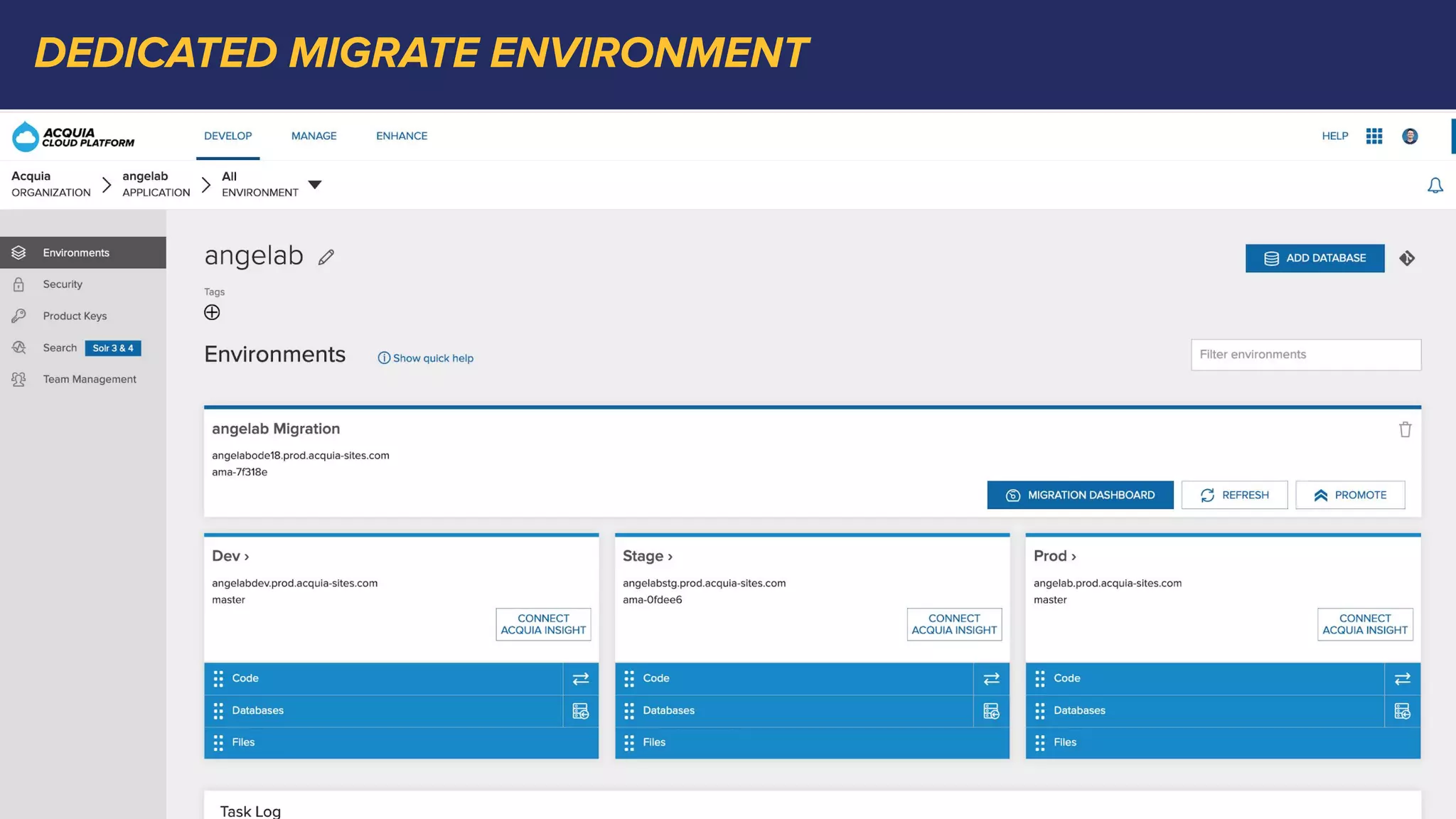Click the ama-0fdee6 branch text
1456x819 pixels.
coord(653,600)
